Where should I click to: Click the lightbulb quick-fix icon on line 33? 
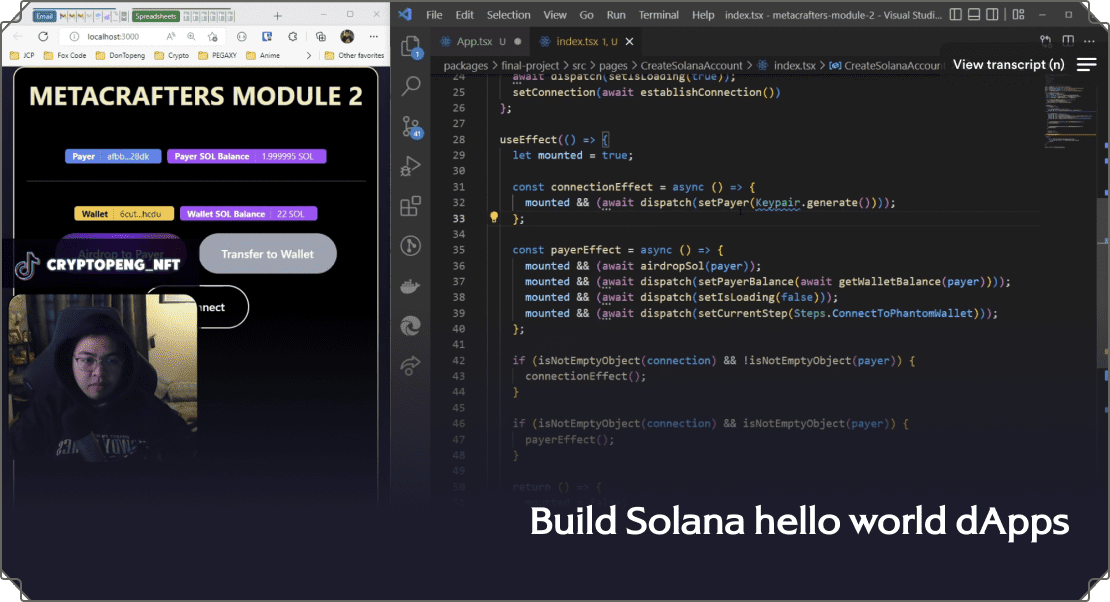[x=493, y=218]
